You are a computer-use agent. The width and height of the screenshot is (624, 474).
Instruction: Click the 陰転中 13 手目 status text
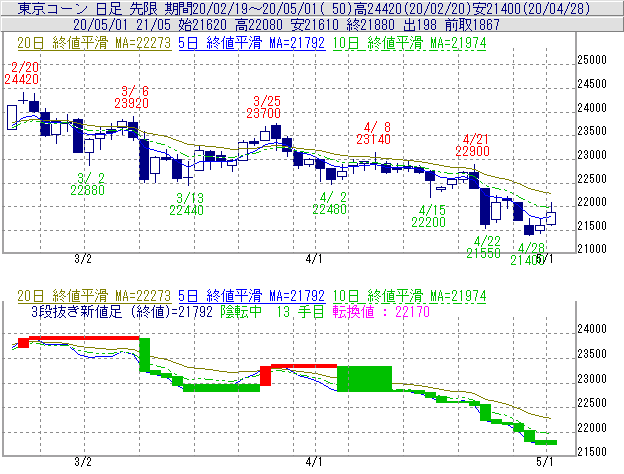pyautogui.click(x=273, y=312)
